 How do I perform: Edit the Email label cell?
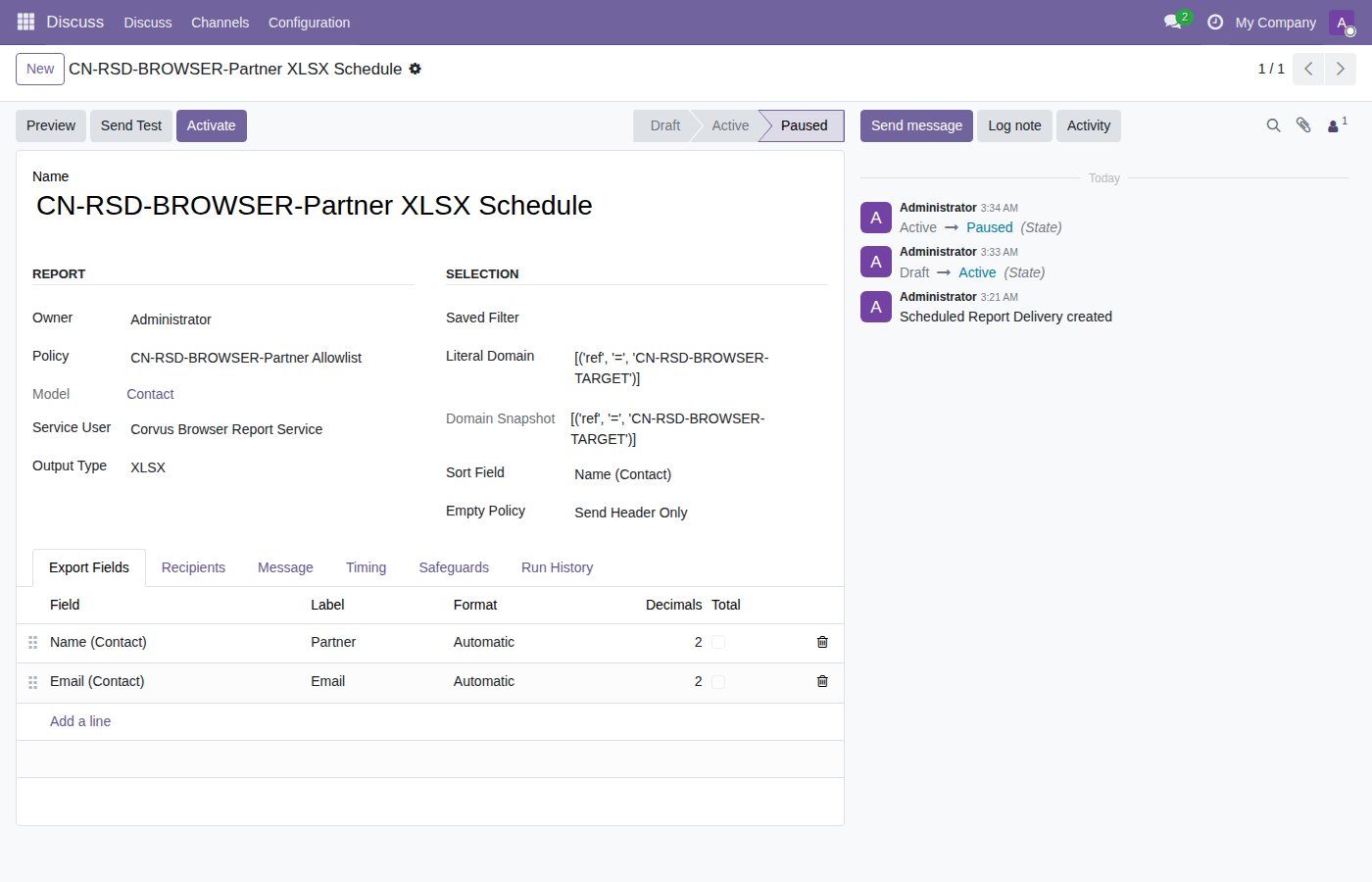(x=374, y=681)
